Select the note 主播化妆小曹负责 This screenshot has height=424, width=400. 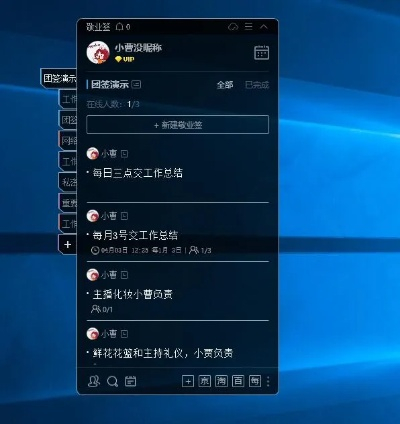[133, 294]
